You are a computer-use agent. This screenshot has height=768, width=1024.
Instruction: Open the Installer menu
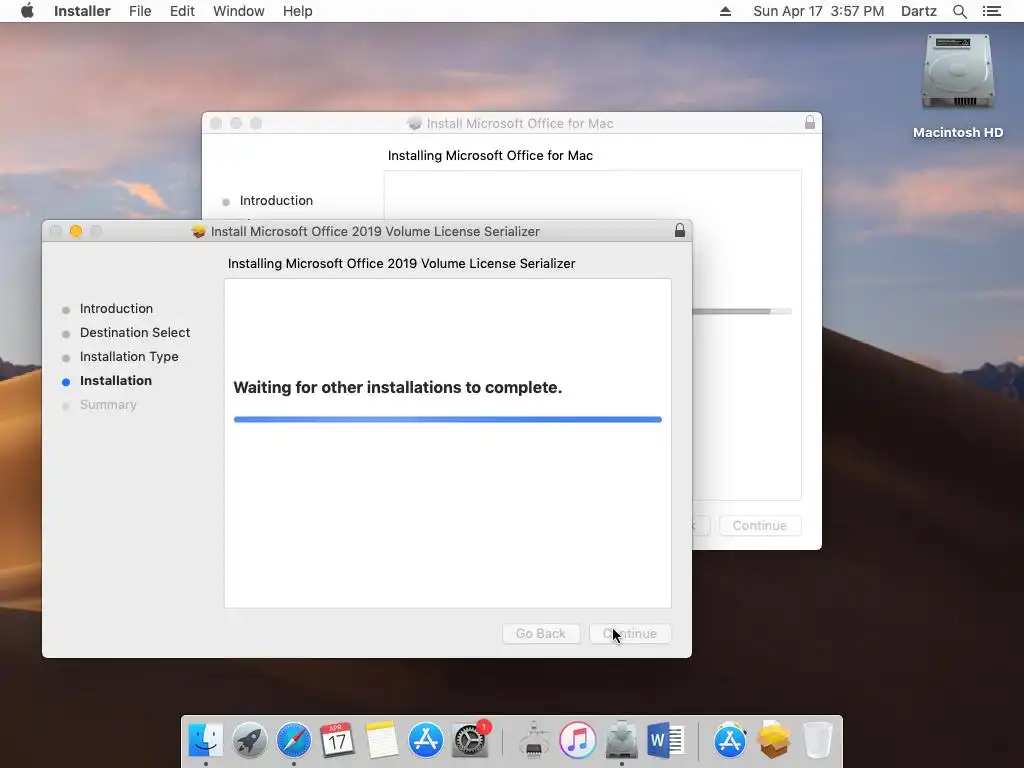coord(82,11)
